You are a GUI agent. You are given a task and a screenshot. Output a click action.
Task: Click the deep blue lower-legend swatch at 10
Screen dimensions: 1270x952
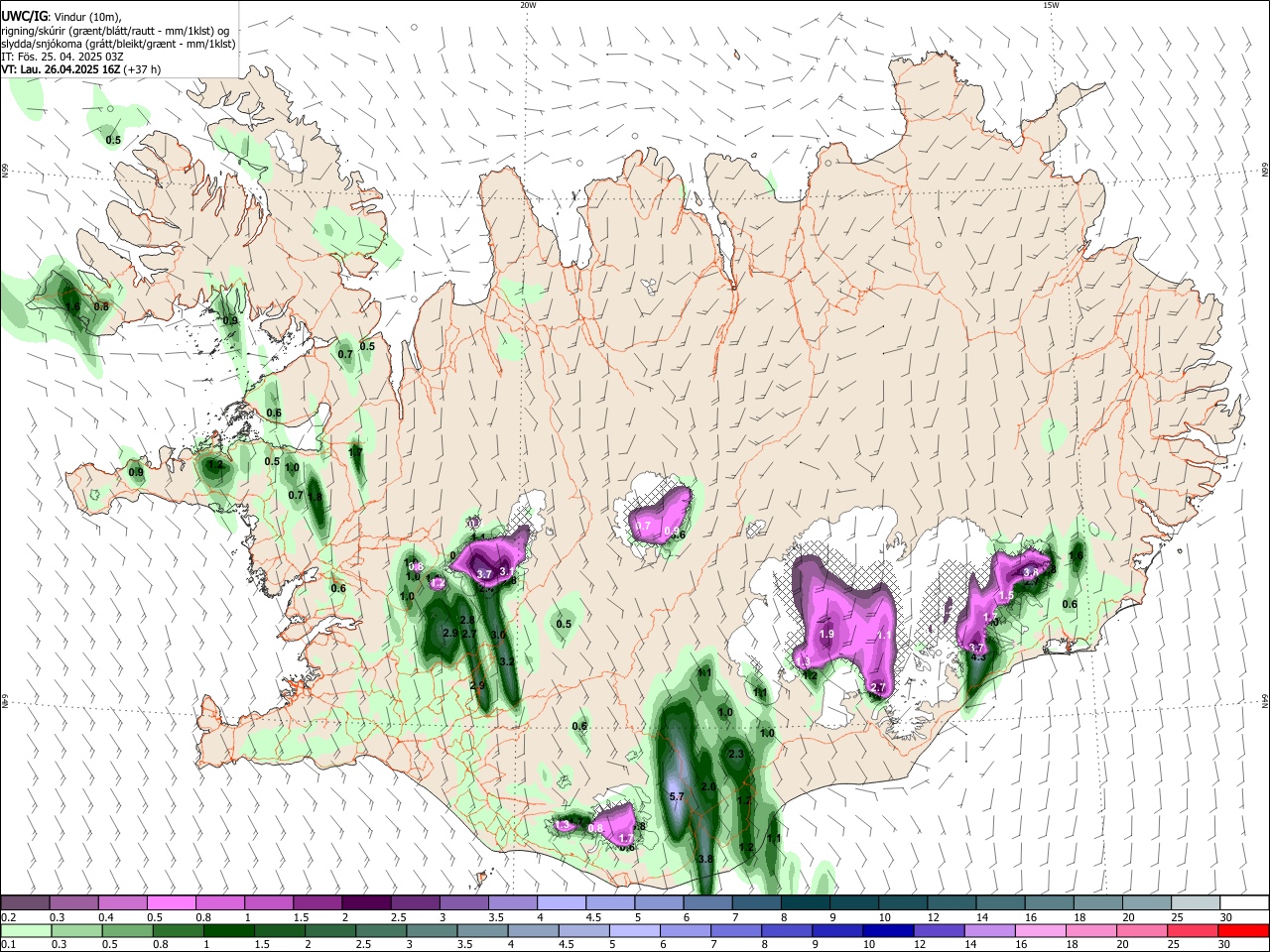coord(887,930)
